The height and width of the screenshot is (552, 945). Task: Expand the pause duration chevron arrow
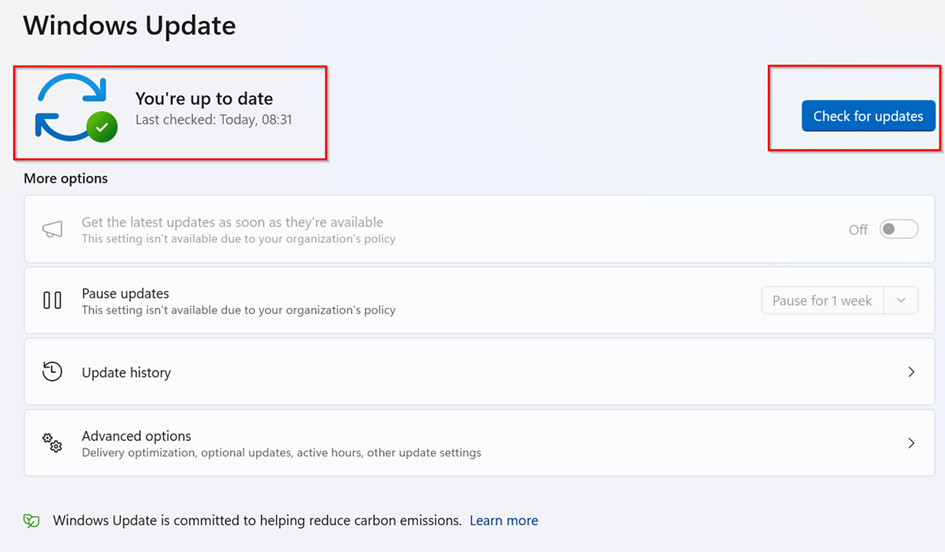click(x=901, y=300)
